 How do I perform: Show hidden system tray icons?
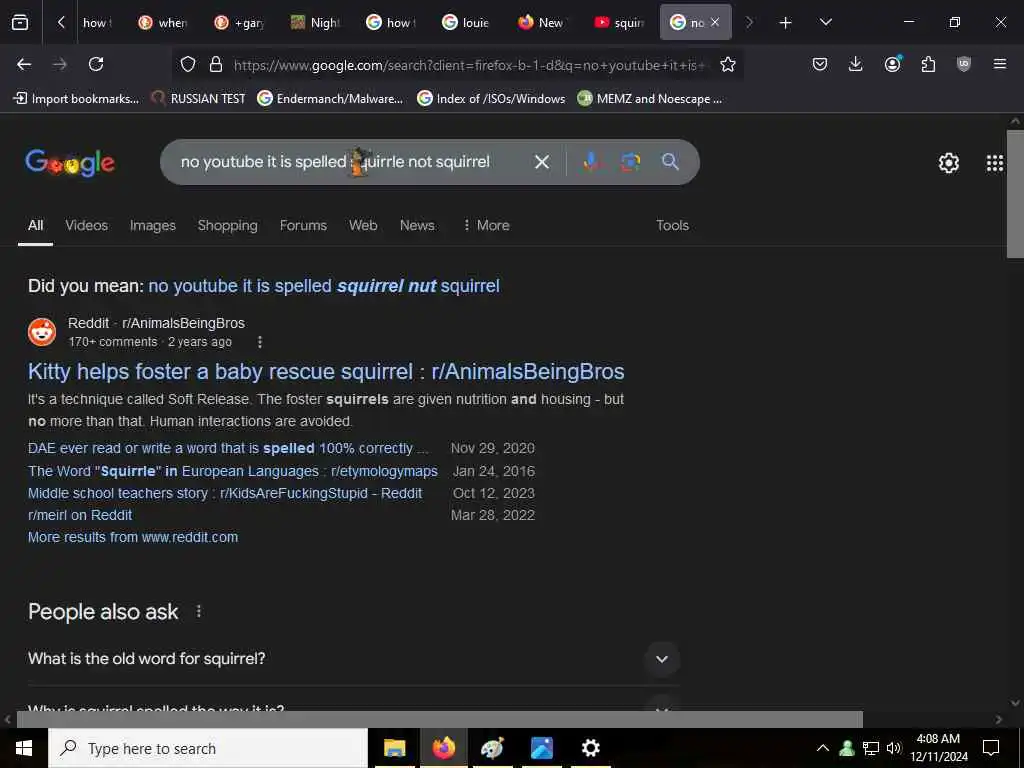(x=823, y=748)
